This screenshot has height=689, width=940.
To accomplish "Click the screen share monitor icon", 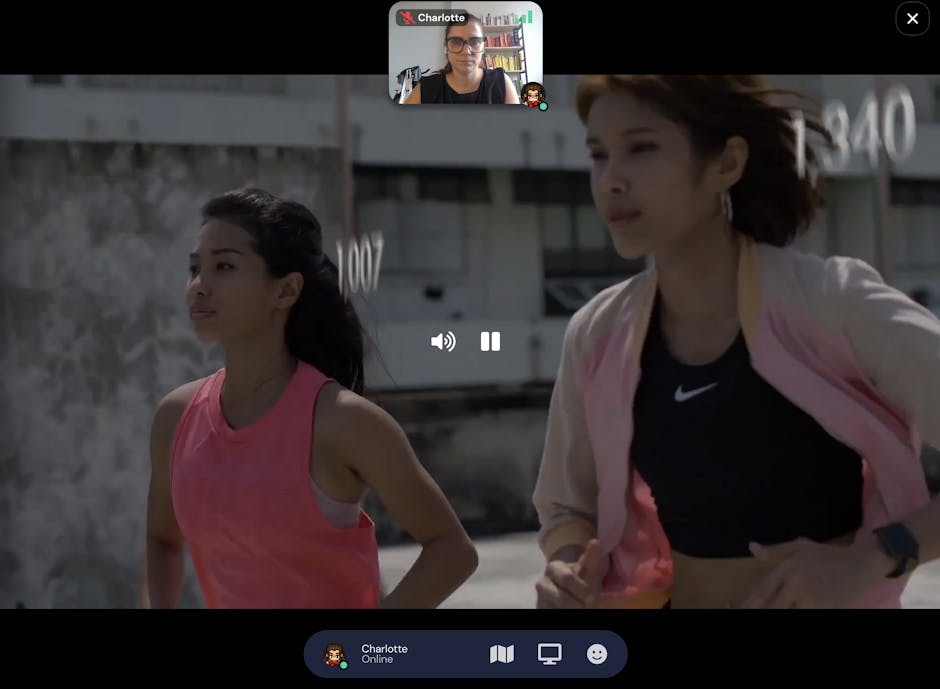I will pos(549,654).
